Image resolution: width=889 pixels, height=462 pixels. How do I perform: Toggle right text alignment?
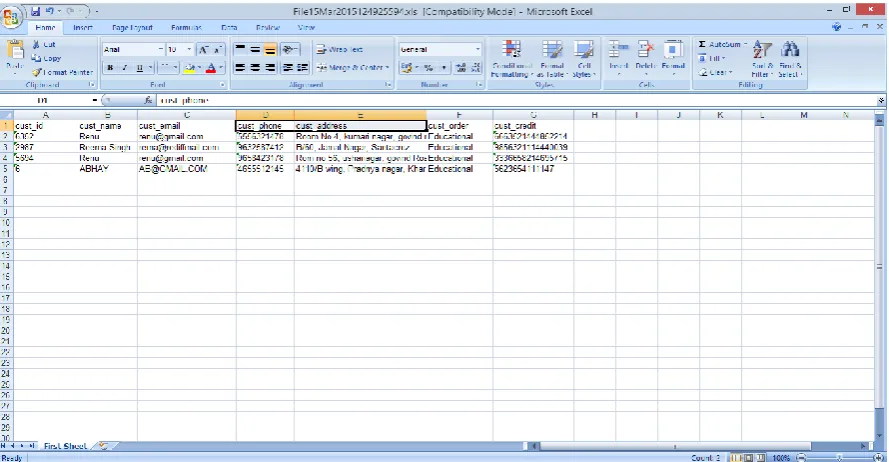[270, 67]
